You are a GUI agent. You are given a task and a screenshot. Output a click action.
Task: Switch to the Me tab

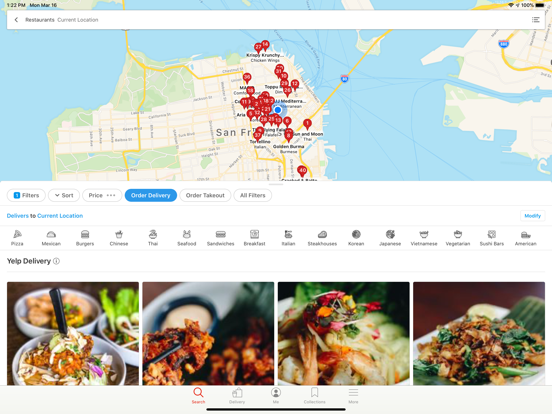point(276,395)
